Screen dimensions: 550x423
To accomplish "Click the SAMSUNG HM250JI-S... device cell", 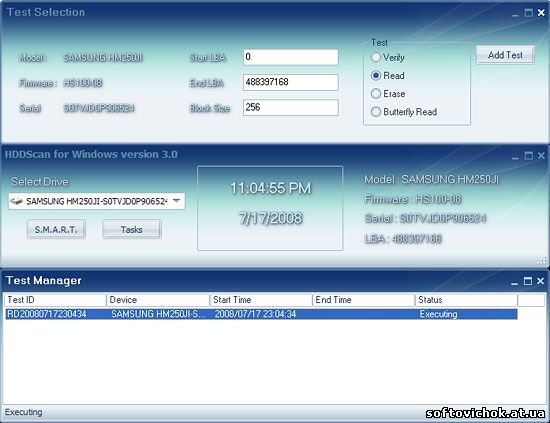I will 158,314.
